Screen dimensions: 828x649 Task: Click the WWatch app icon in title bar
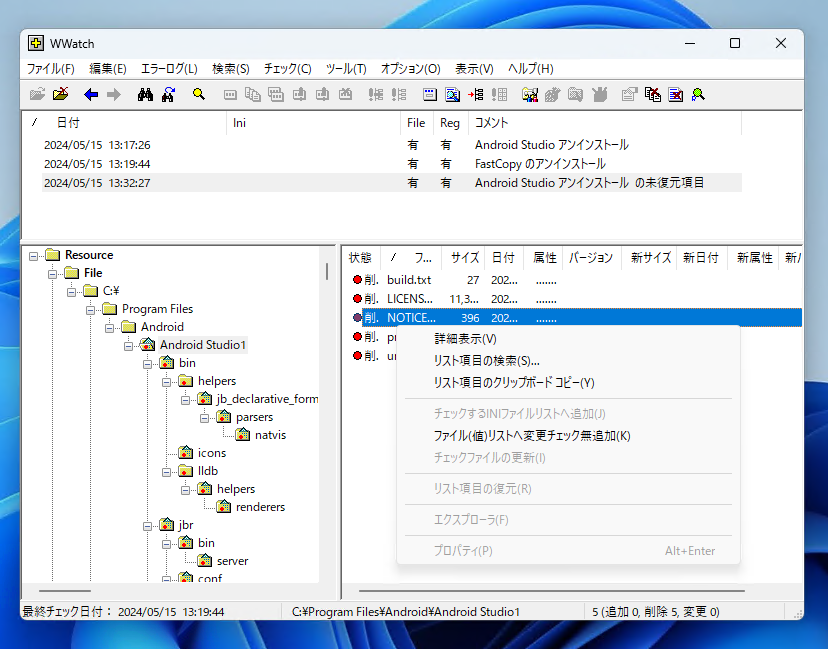point(36,43)
